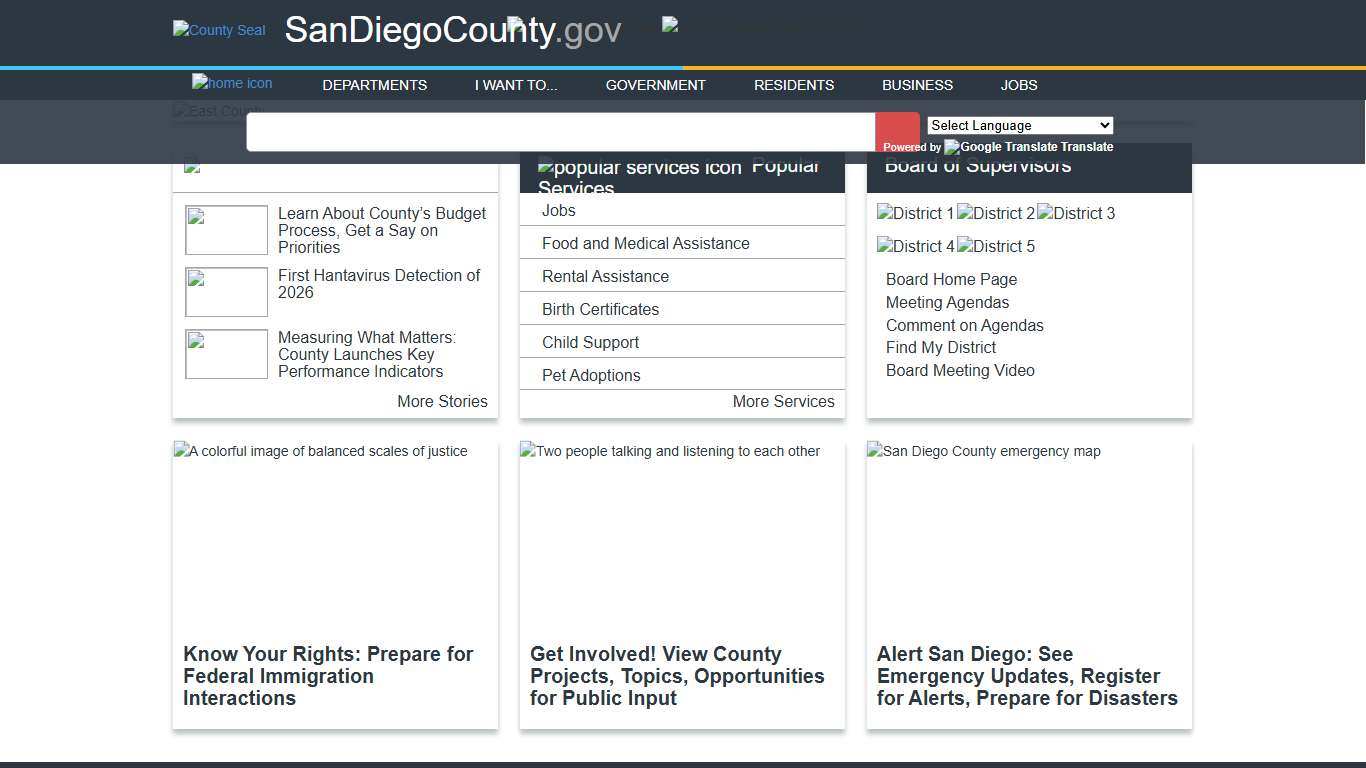Click More Stories under county news
This screenshot has width=1366, height=768.
coord(442,401)
